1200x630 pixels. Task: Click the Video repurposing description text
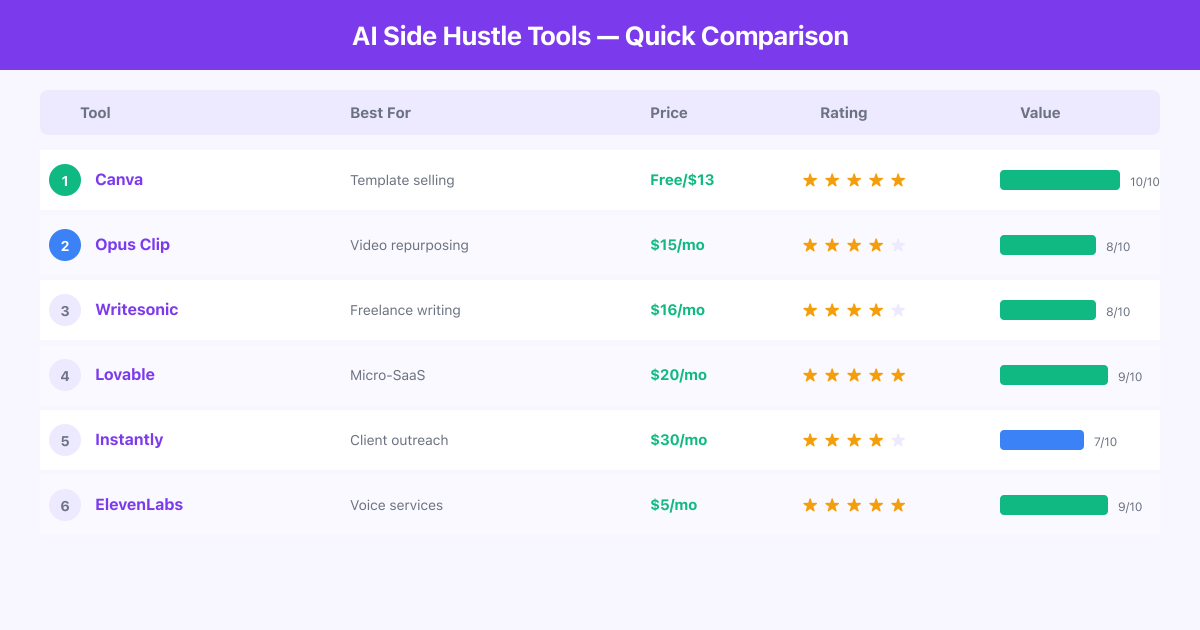409,245
